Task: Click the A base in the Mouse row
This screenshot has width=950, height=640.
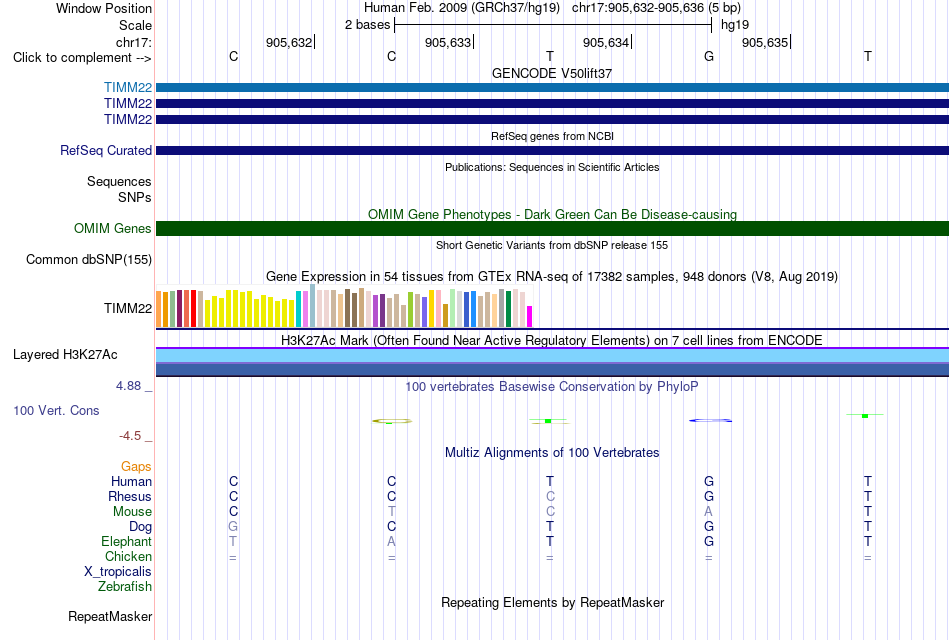Action: pos(708,512)
